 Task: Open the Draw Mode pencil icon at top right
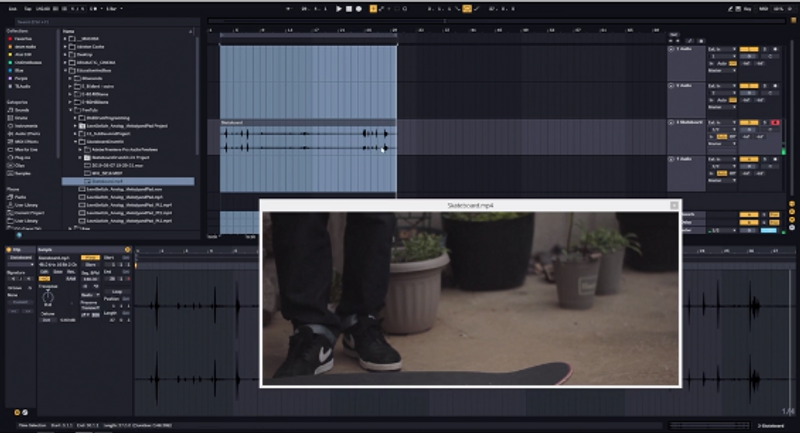(730, 9)
